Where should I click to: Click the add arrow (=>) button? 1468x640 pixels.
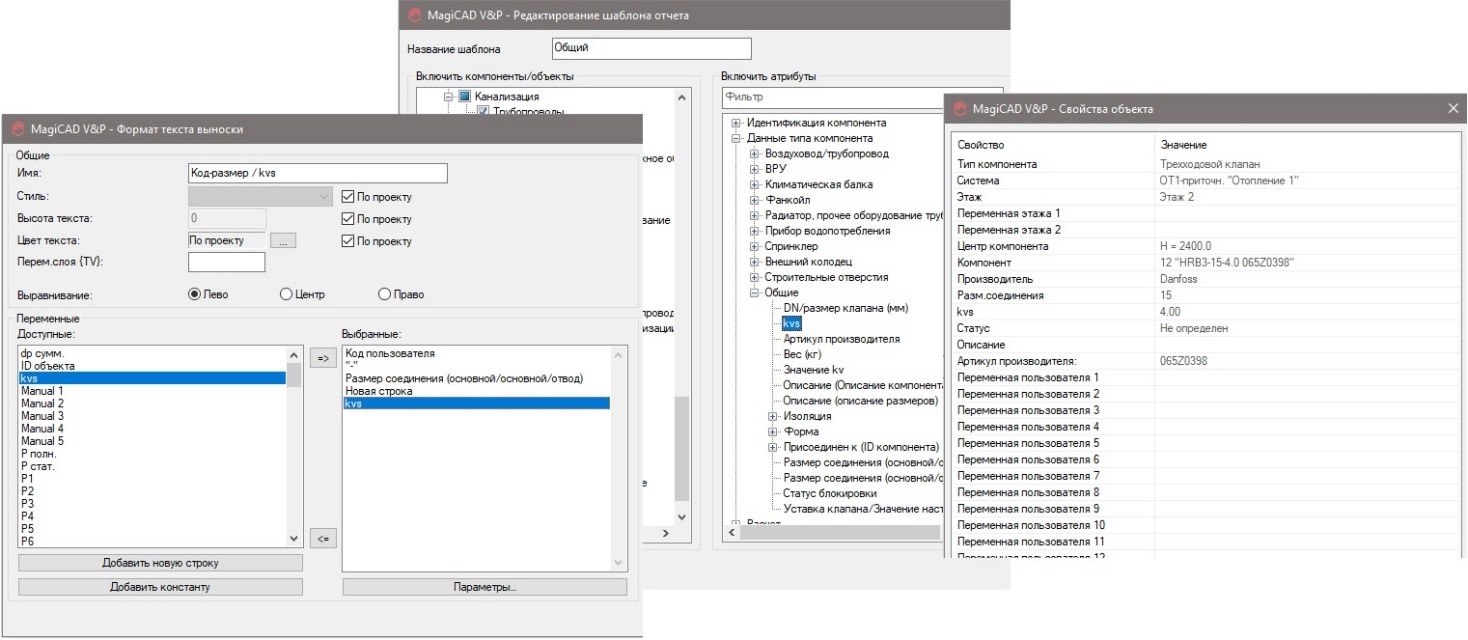coord(322,359)
